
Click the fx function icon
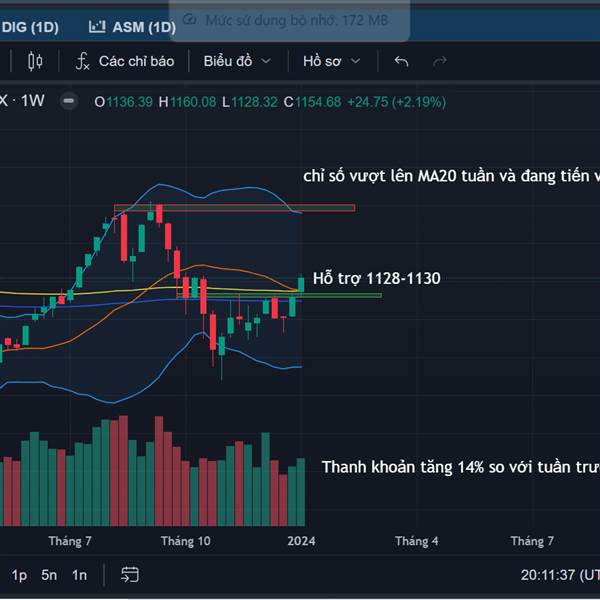[x=82, y=61]
